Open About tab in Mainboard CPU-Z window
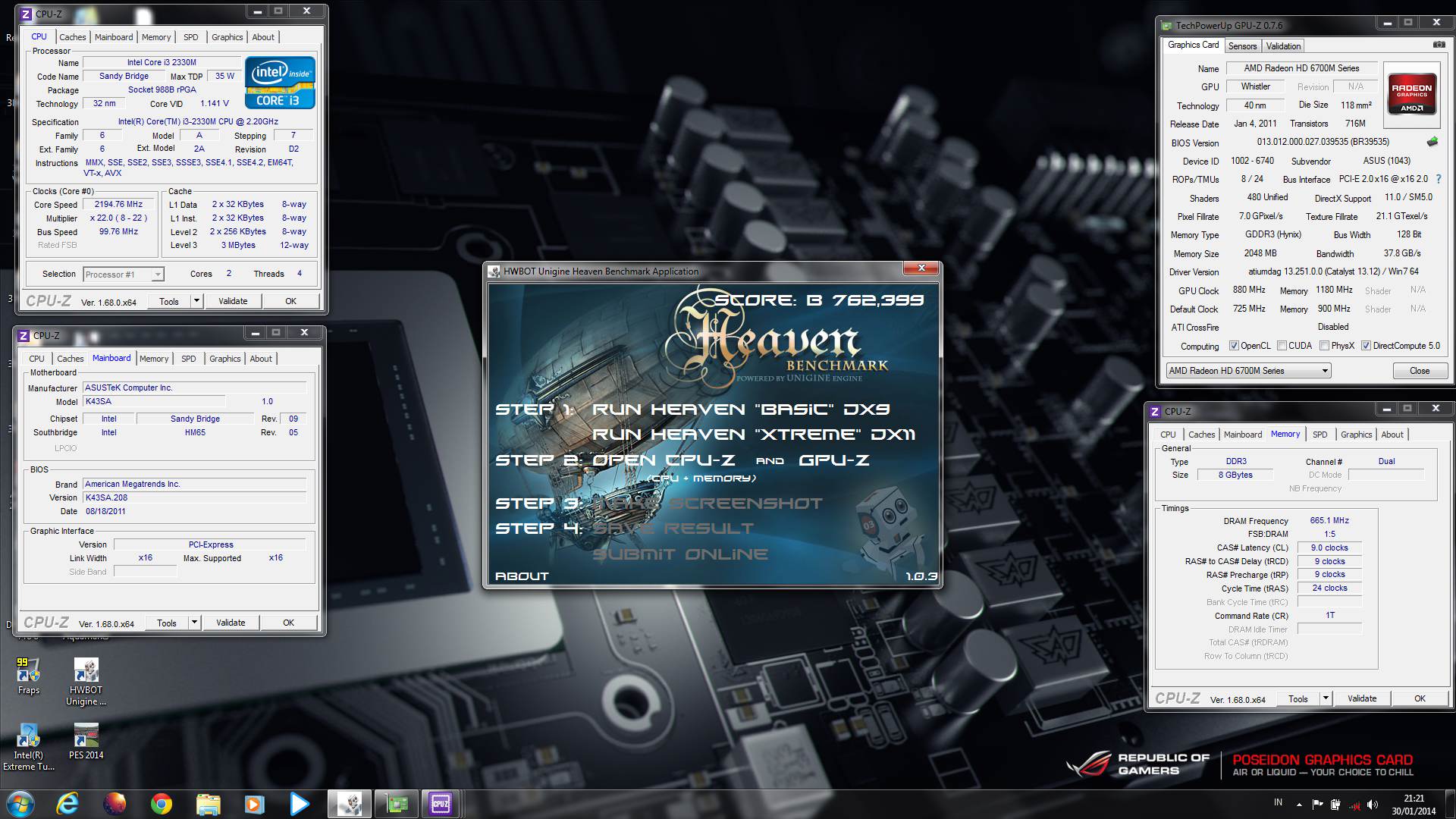This screenshot has width=1456, height=819. [x=261, y=359]
